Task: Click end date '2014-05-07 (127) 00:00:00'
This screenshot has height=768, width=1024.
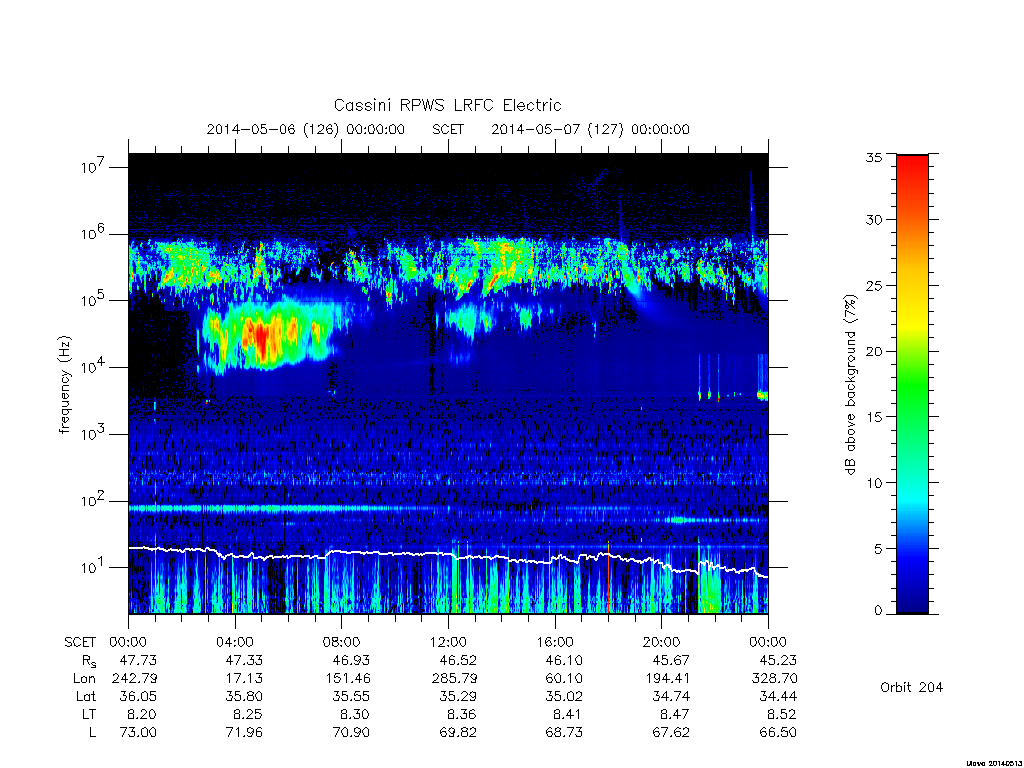Action: pos(590,129)
